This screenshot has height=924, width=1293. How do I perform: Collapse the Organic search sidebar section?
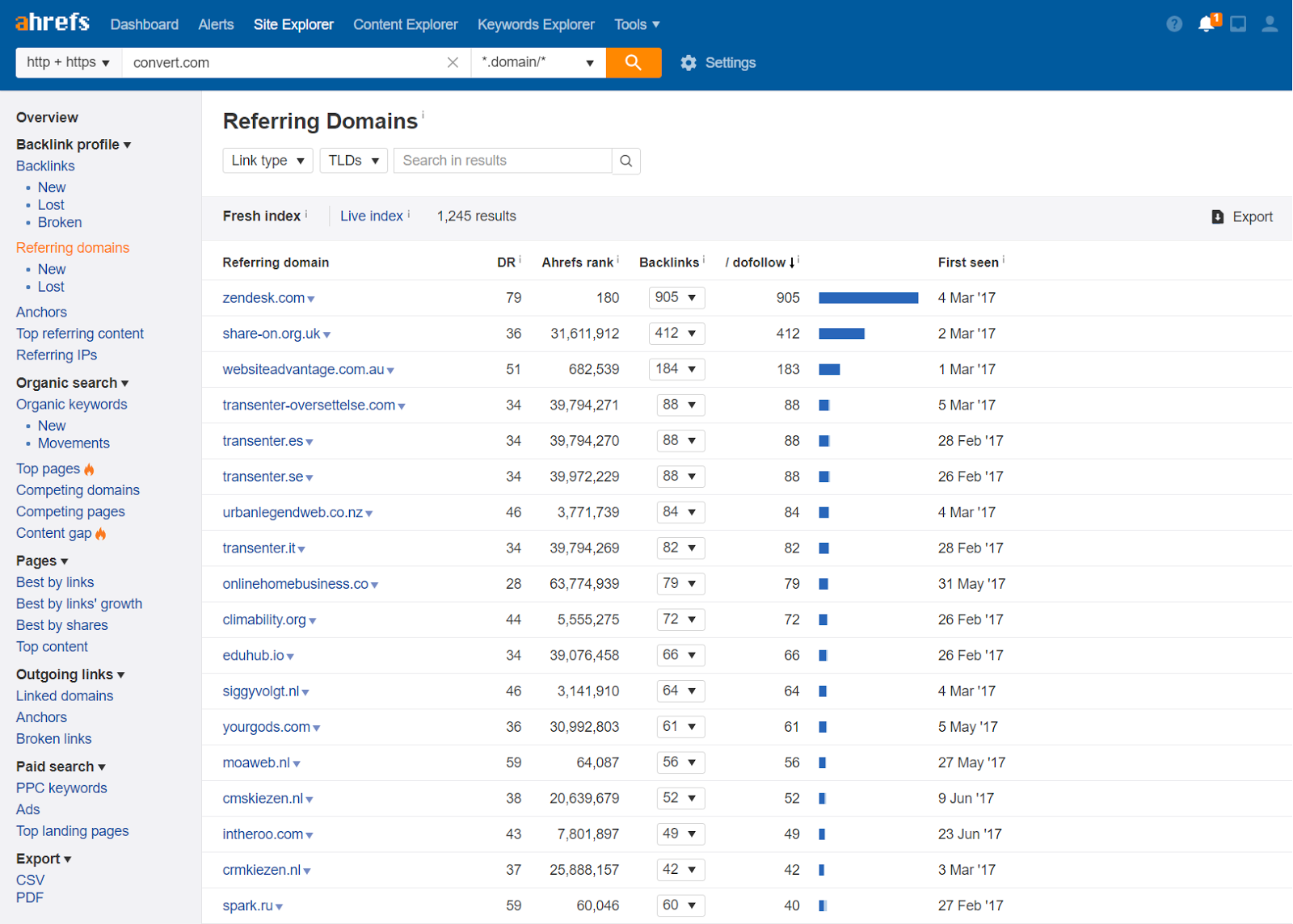click(73, 383)
